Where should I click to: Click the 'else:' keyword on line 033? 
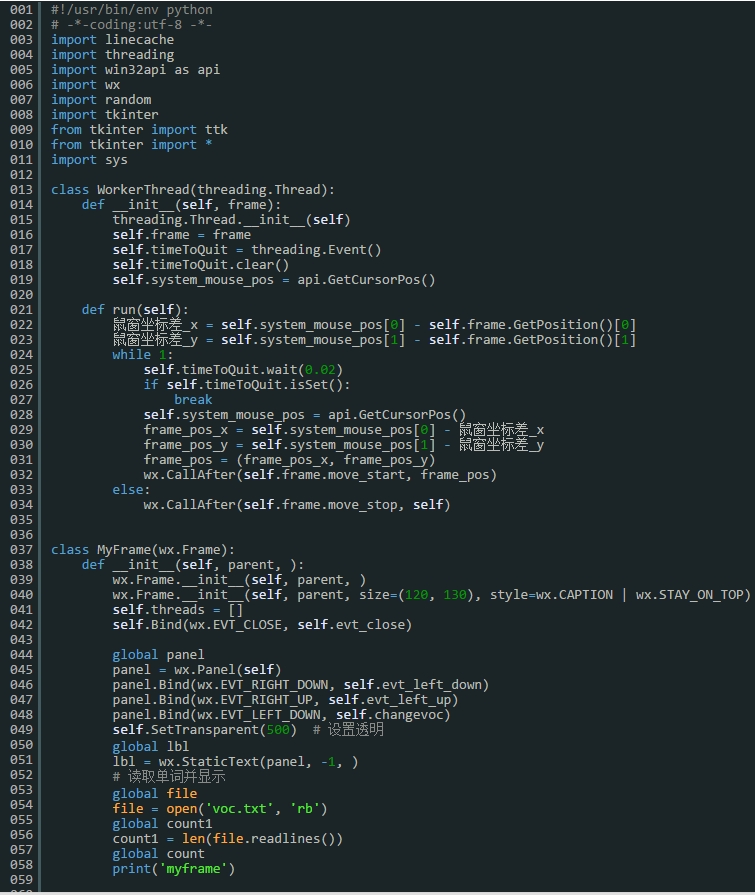pos(131,490)
